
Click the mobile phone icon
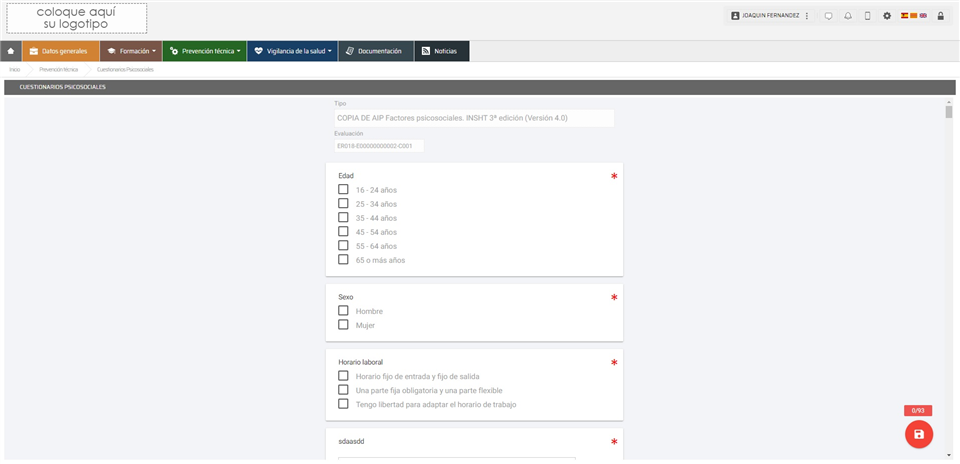868,16
